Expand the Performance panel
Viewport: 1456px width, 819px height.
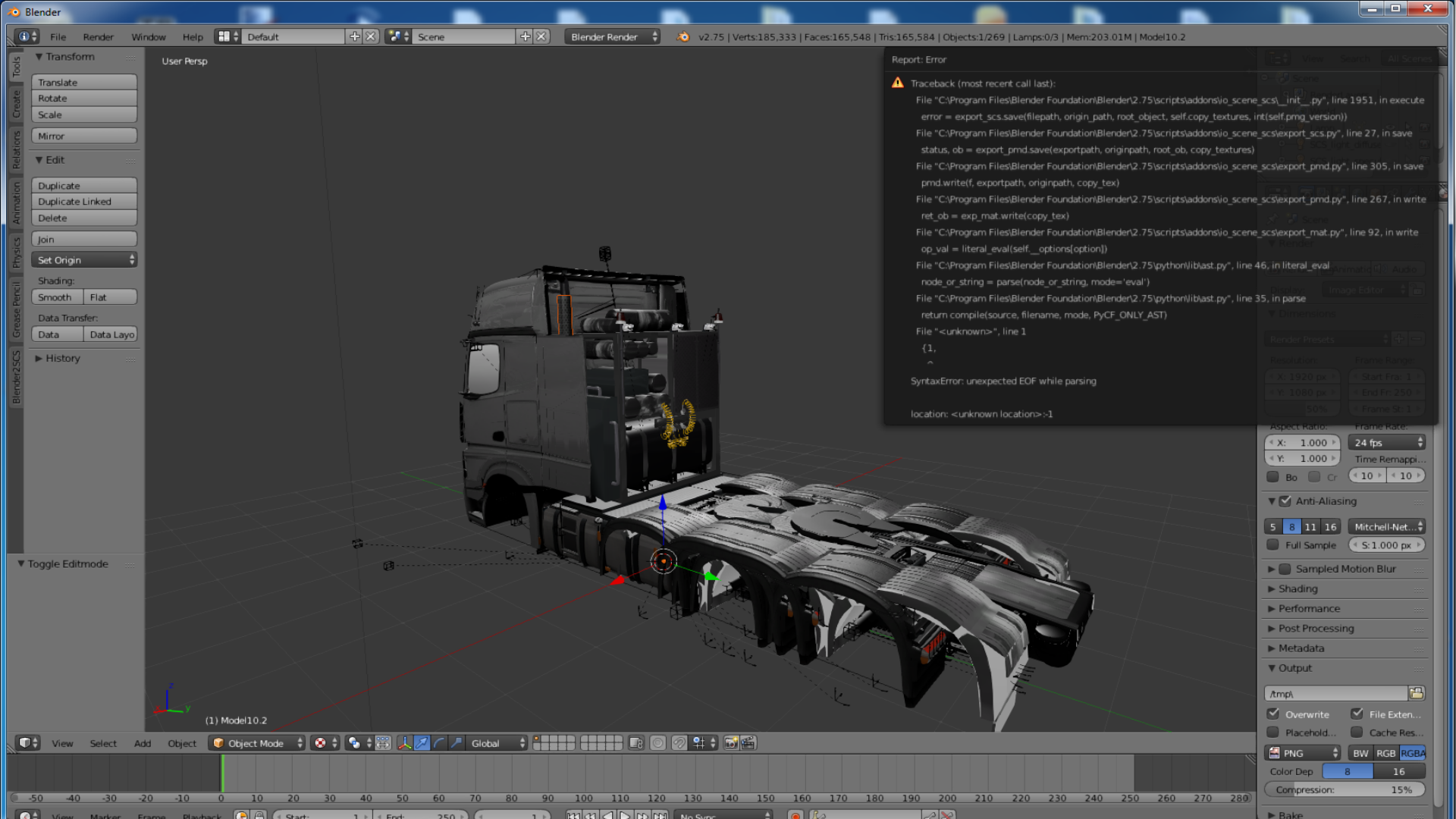click(1309, 608)
